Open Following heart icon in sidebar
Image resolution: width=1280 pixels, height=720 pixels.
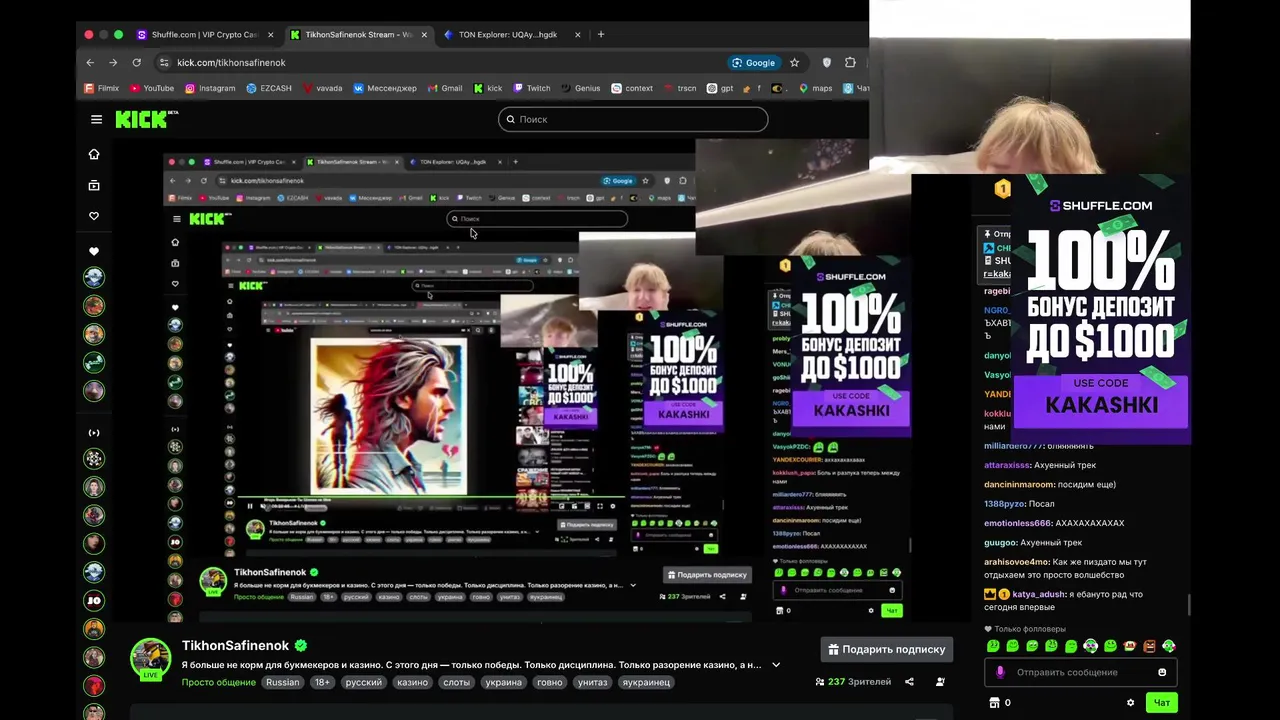pos(94,216)
